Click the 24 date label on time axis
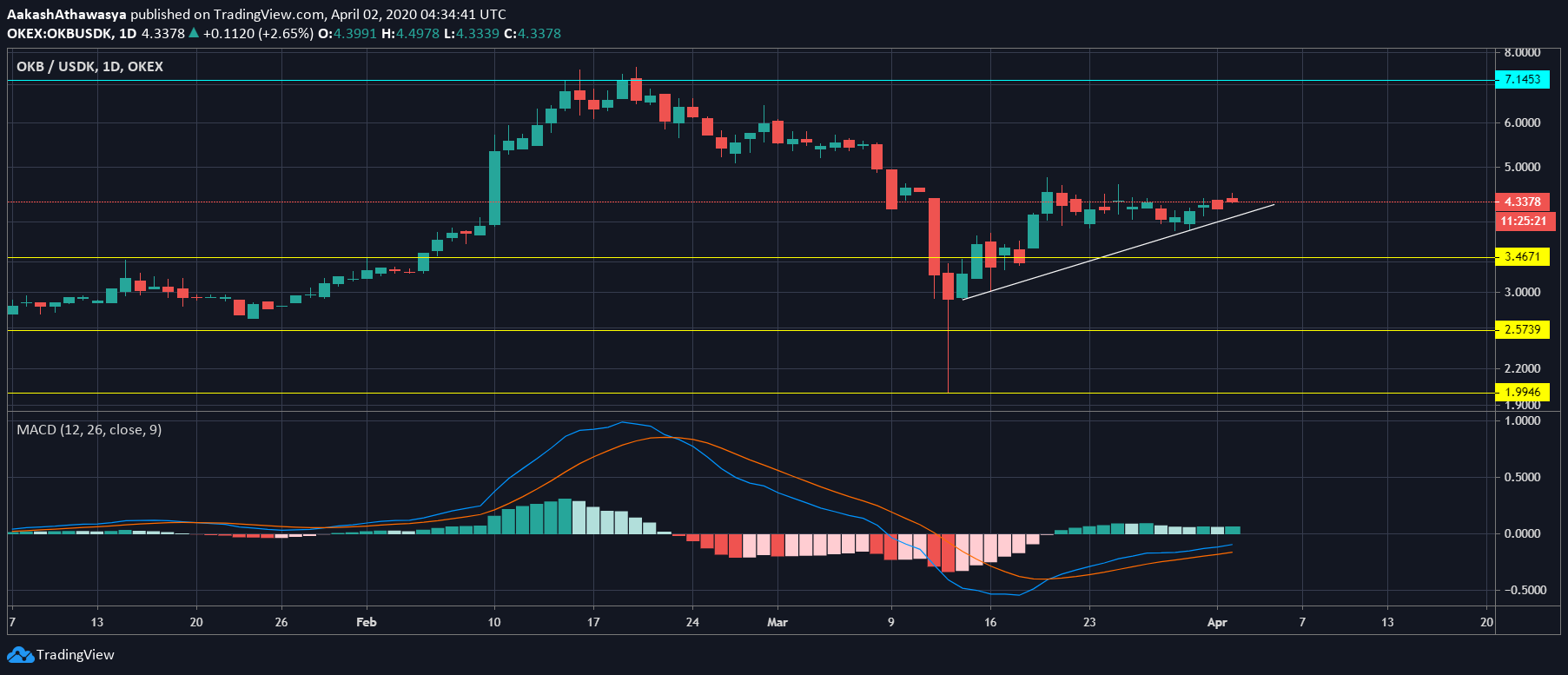 (x=692, y=622)
